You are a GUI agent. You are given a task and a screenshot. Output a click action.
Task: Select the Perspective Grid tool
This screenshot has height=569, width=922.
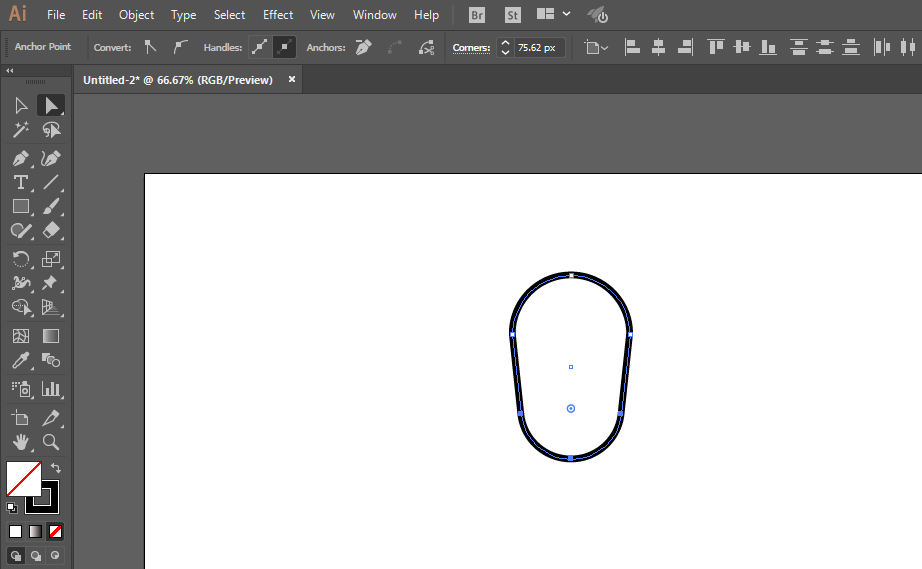coord(51,307)
